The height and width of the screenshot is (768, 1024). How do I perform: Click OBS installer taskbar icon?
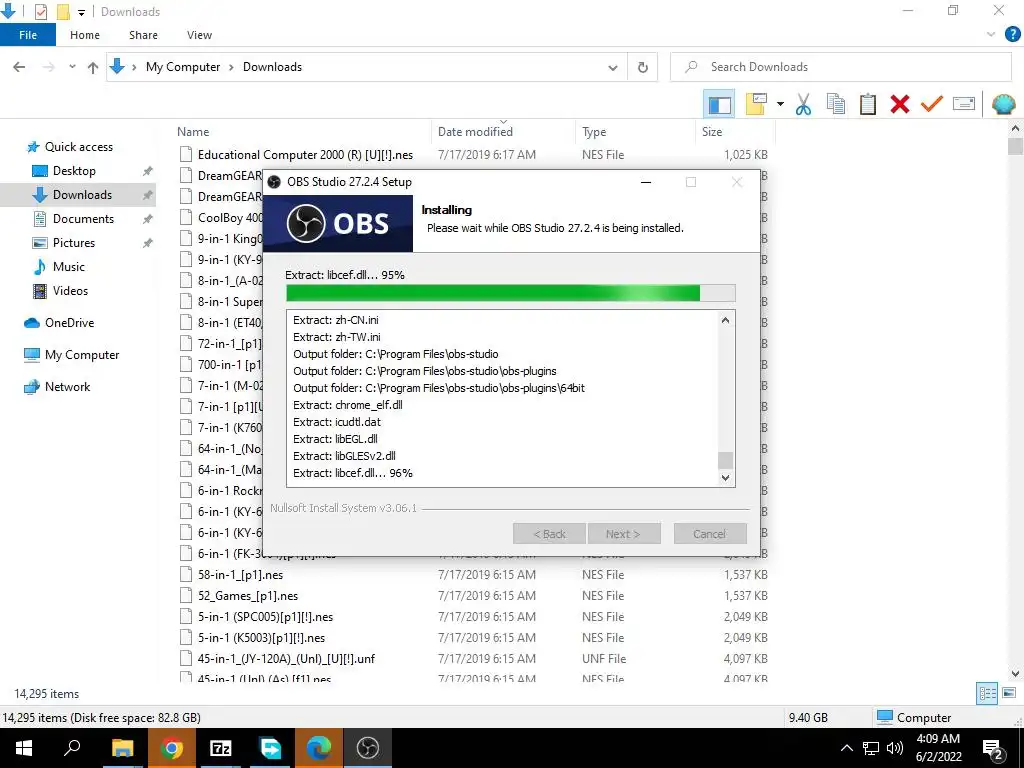368,748
